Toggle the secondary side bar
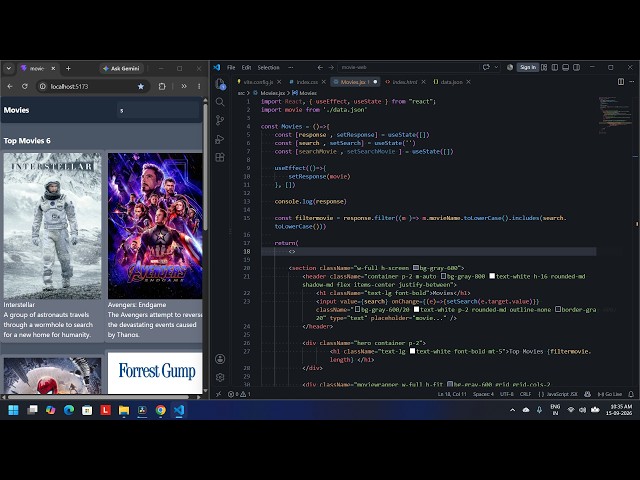640x480 pixels. 576,67
